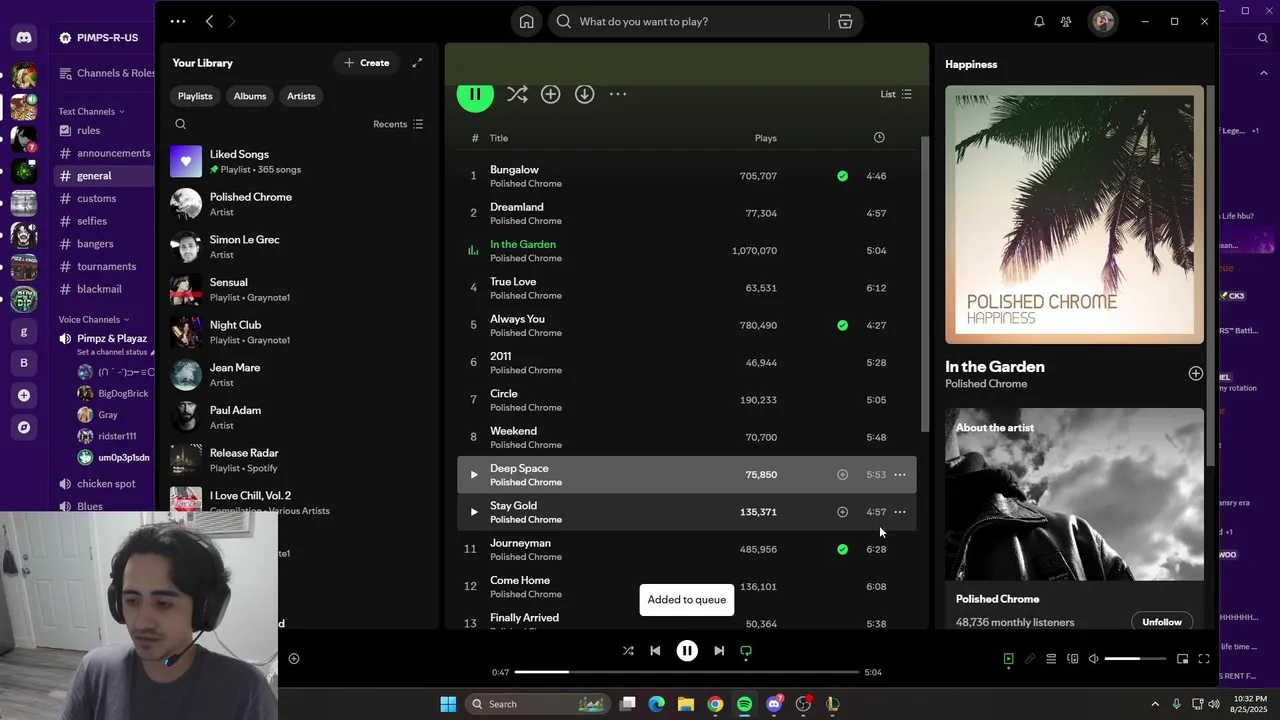Open the profile avatar menu
The height and width of the screenshot is (720, 1280).
(1103, 21)
